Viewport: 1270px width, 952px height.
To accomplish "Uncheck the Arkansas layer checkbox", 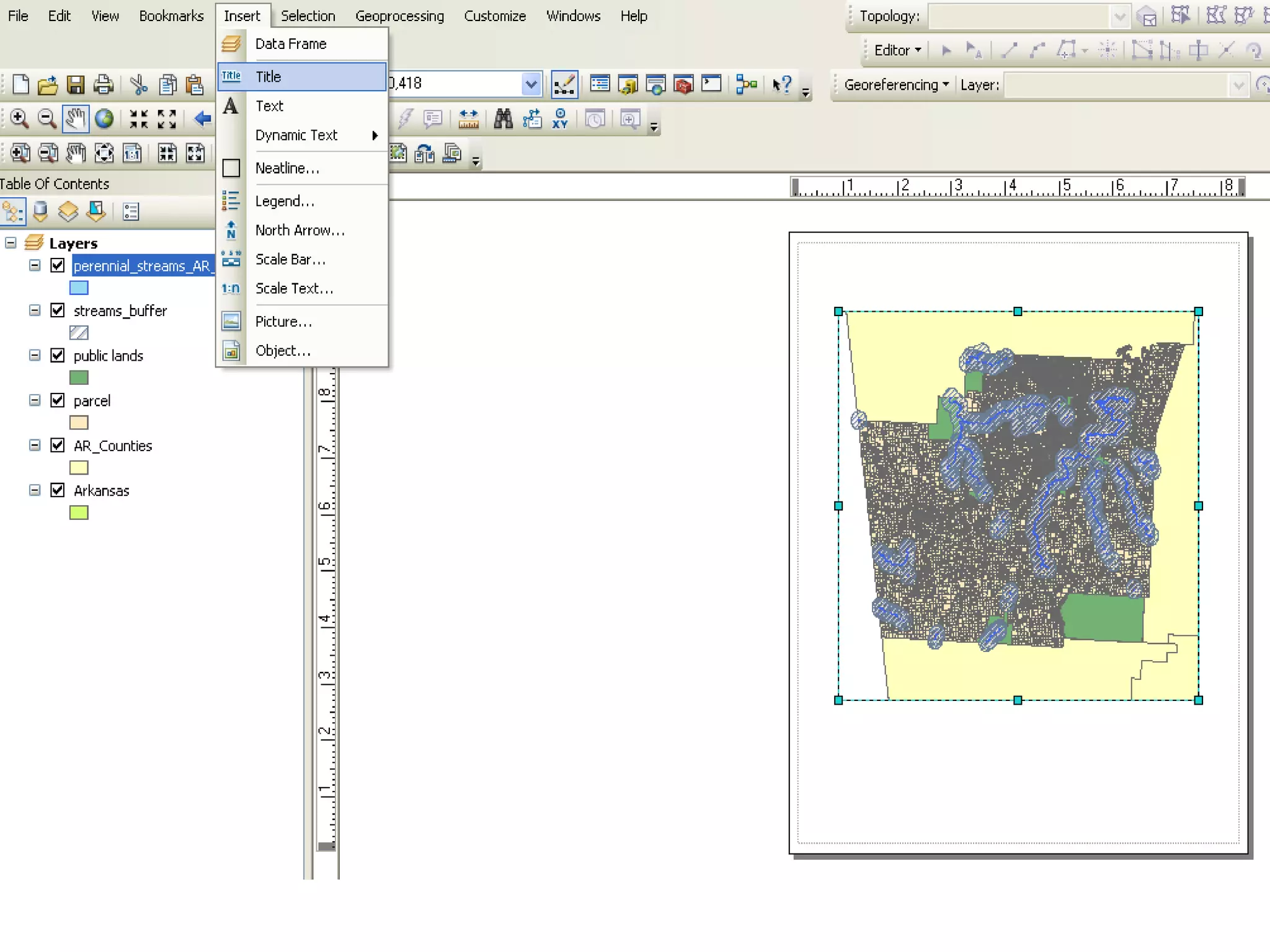I will click(58, 490).
